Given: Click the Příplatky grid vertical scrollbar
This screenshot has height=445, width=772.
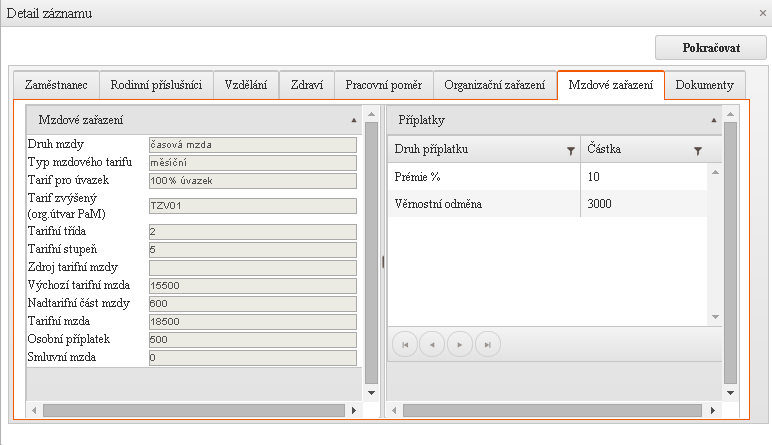Looking at the screenshot, I should pos(714,240).
